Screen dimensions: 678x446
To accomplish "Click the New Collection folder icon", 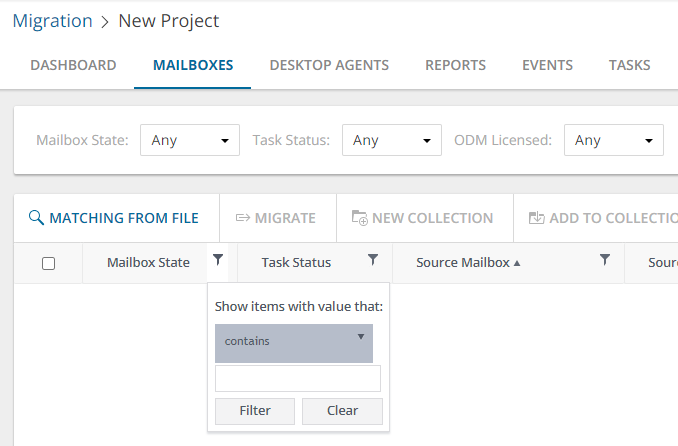I will (x=359, y=218).
